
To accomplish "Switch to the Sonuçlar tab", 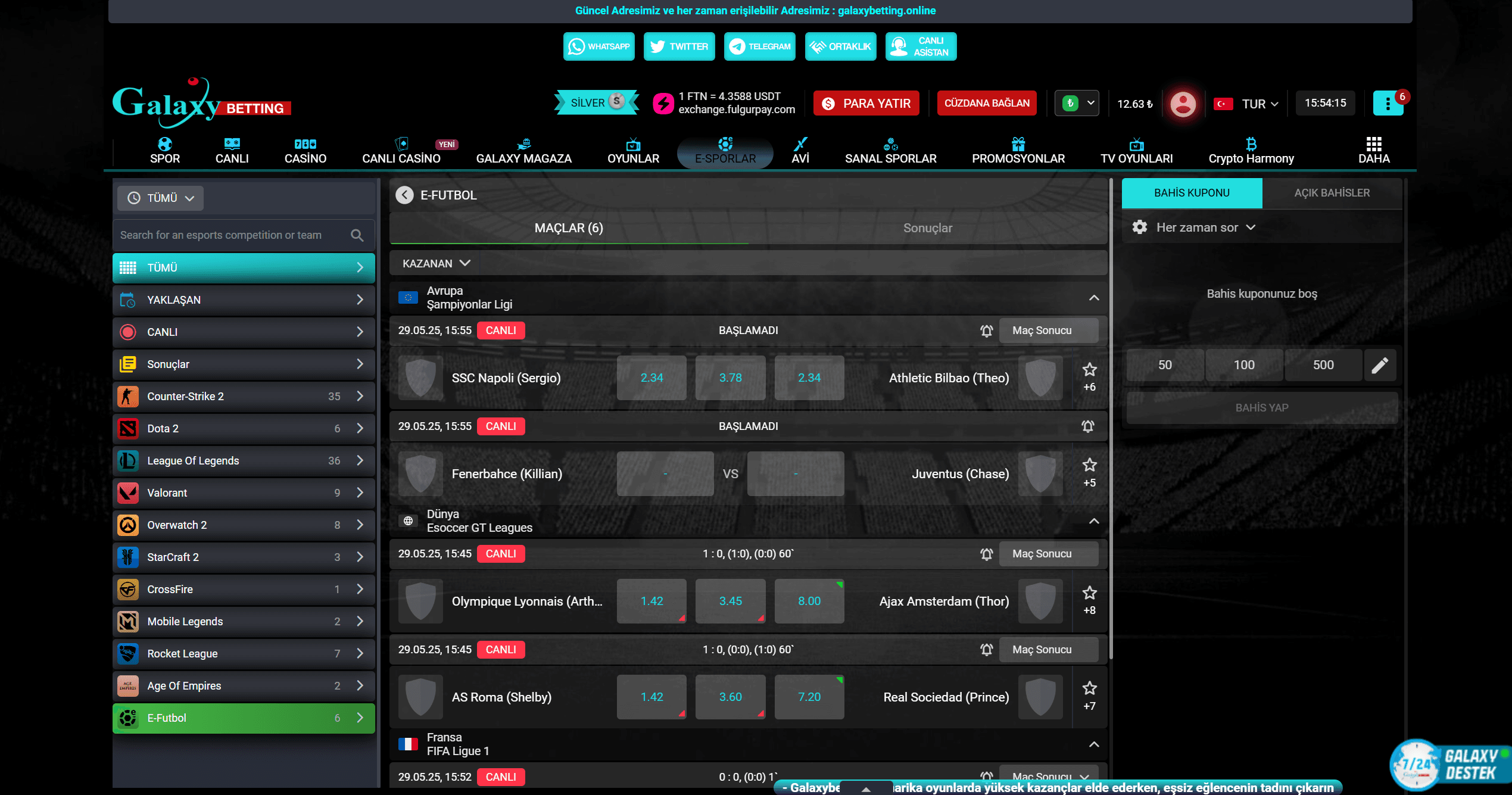I will pos(927,228).
